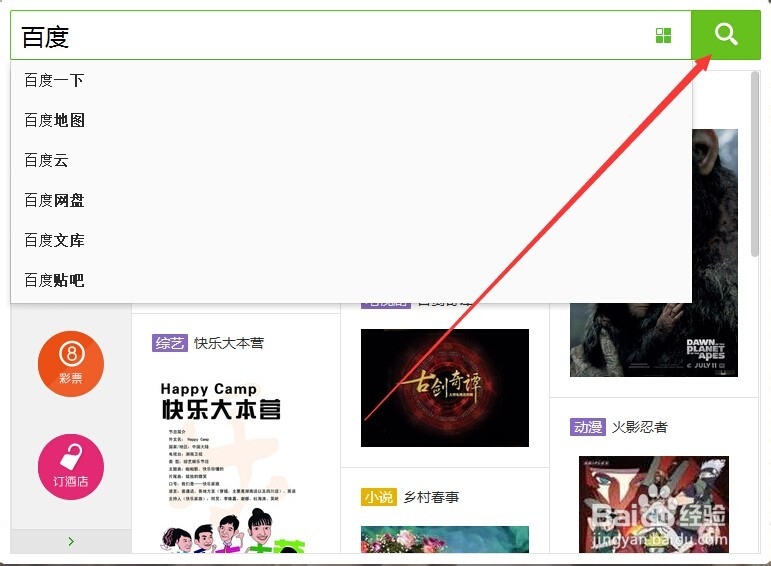
Task: Select suggestion 百度文库
Action: (x=351, y=240)
